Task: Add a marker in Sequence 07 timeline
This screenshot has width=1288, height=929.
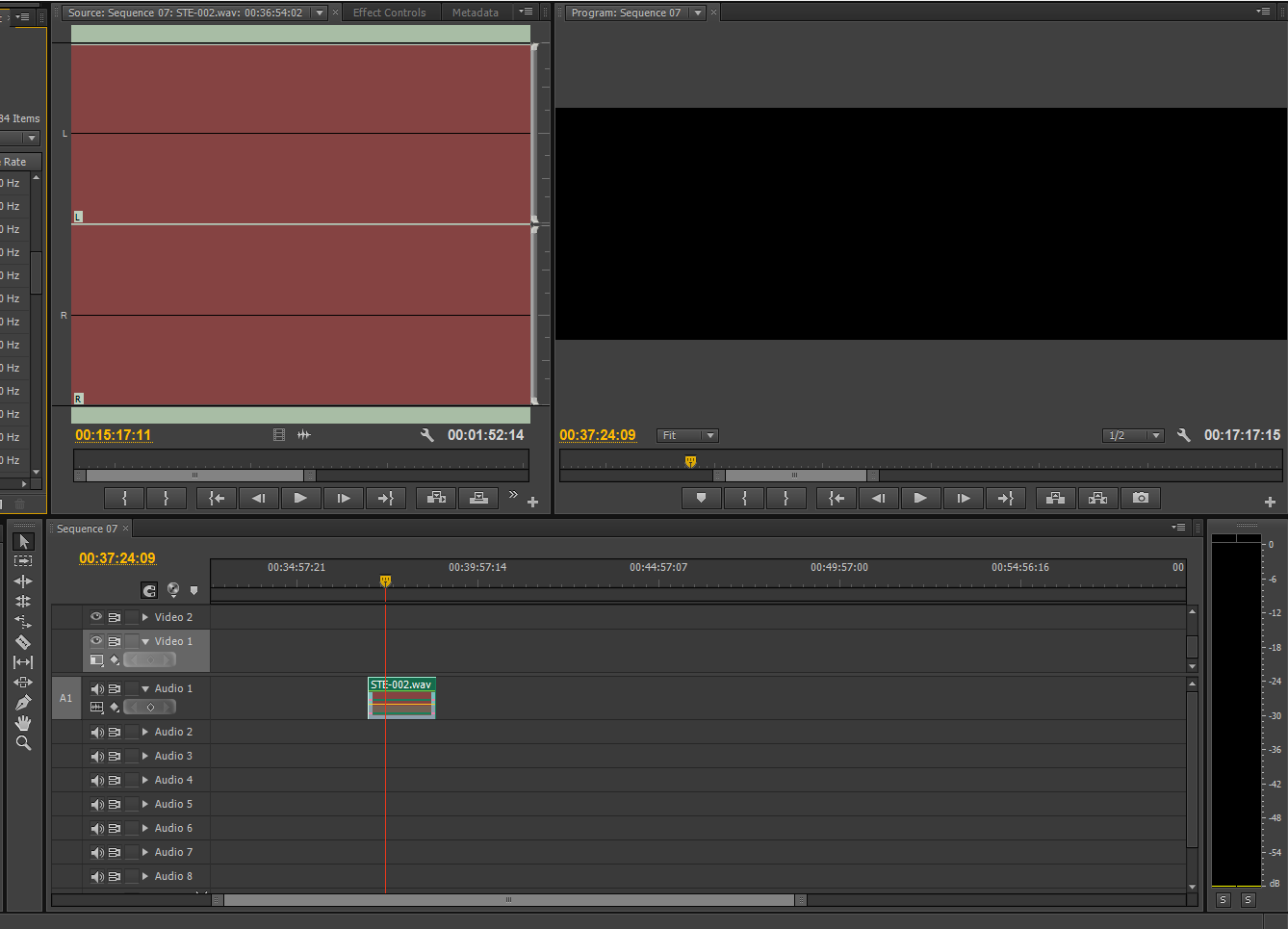Action: click(x=193, y=591)
